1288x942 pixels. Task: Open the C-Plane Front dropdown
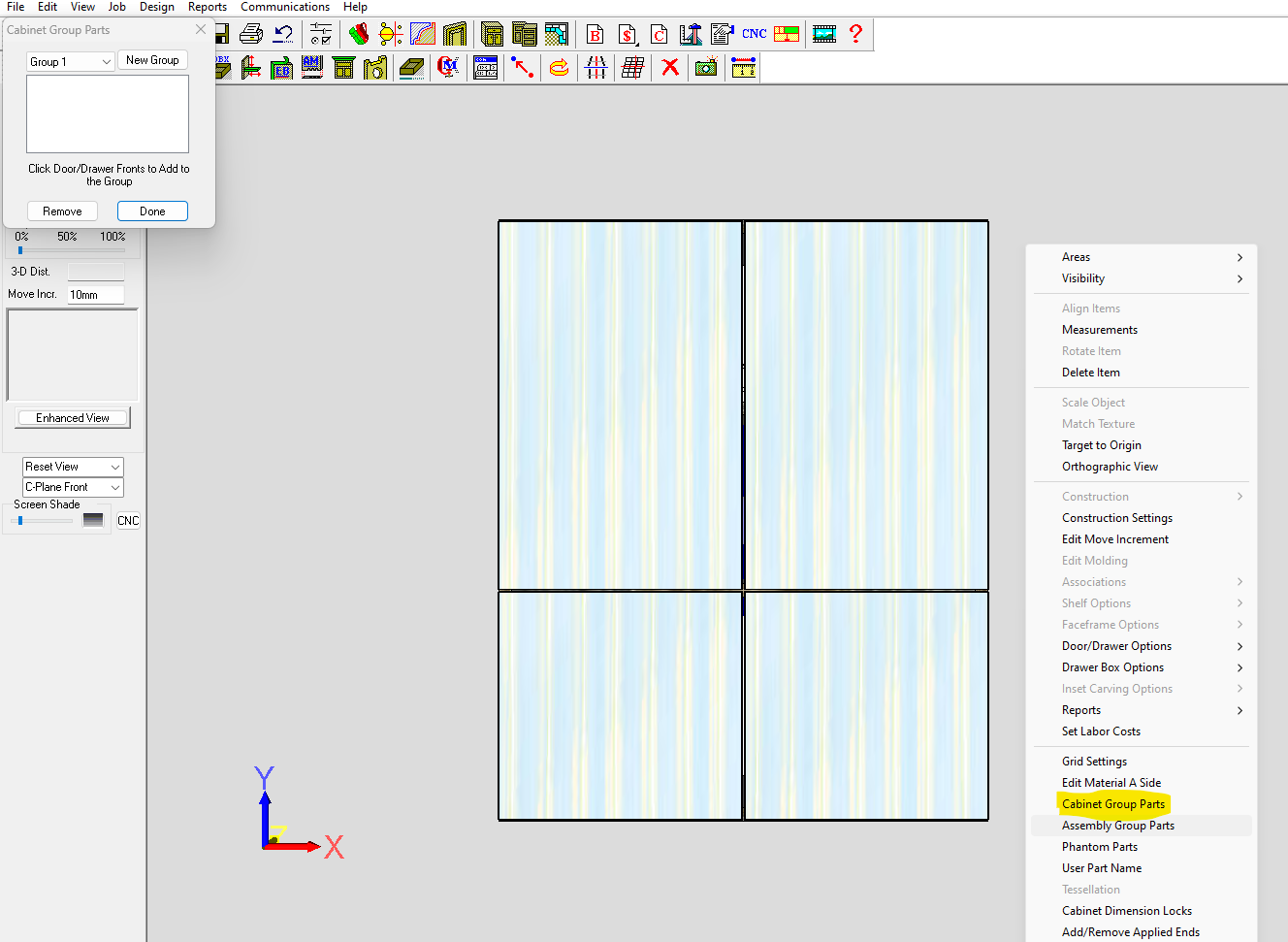point(73,487)
